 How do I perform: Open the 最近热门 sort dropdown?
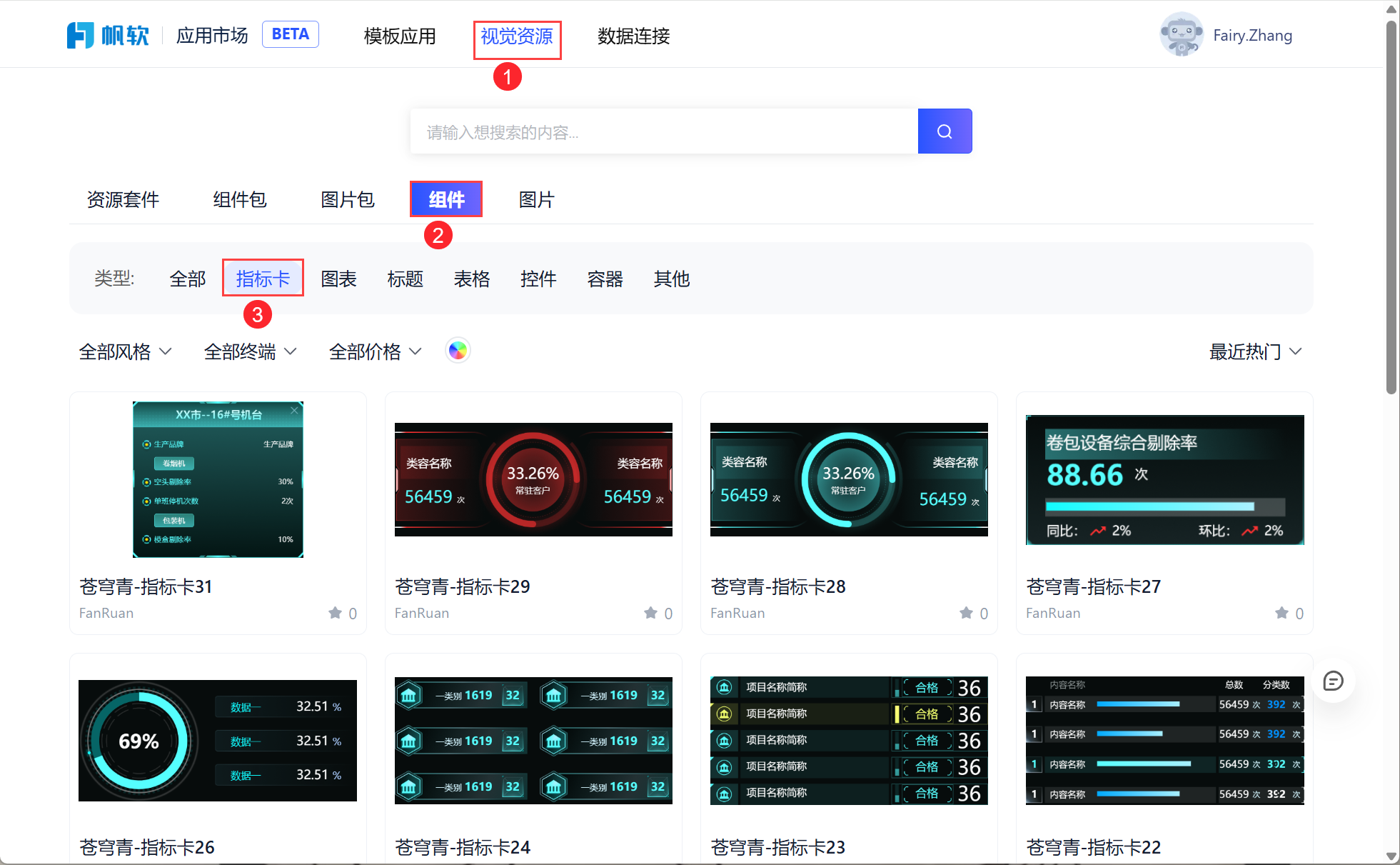click(x=1255, y=351)
